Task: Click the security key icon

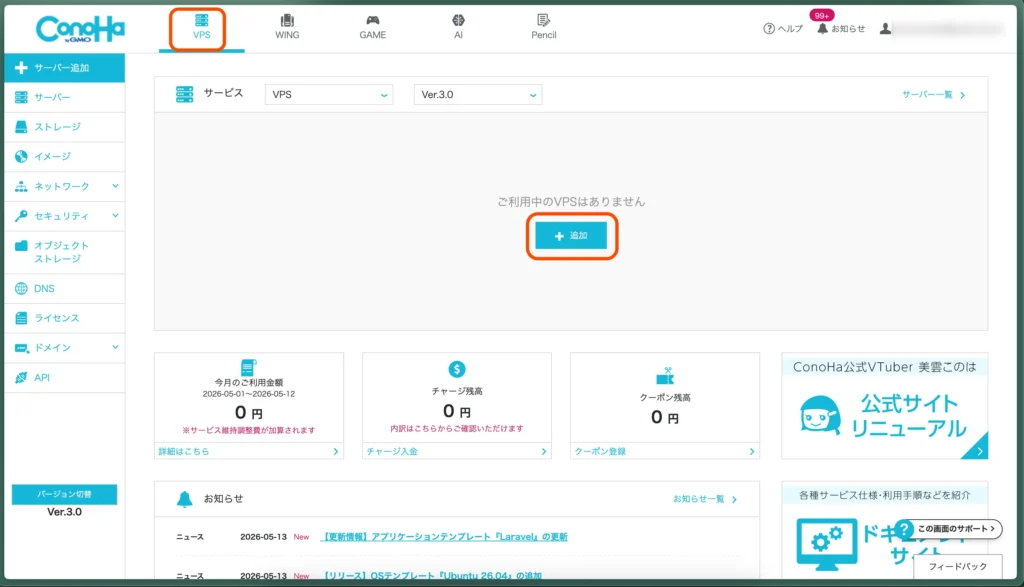Action: tap(21, 215)
